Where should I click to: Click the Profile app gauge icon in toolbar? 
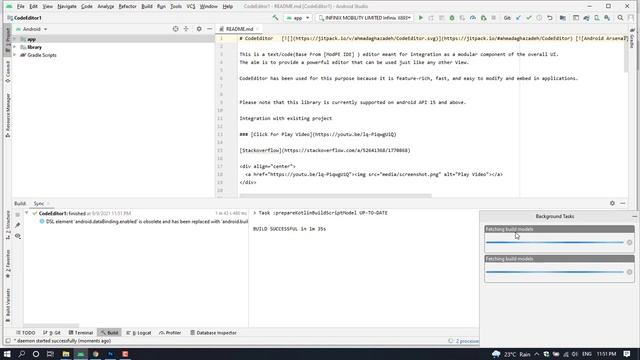tap(473, 18)
